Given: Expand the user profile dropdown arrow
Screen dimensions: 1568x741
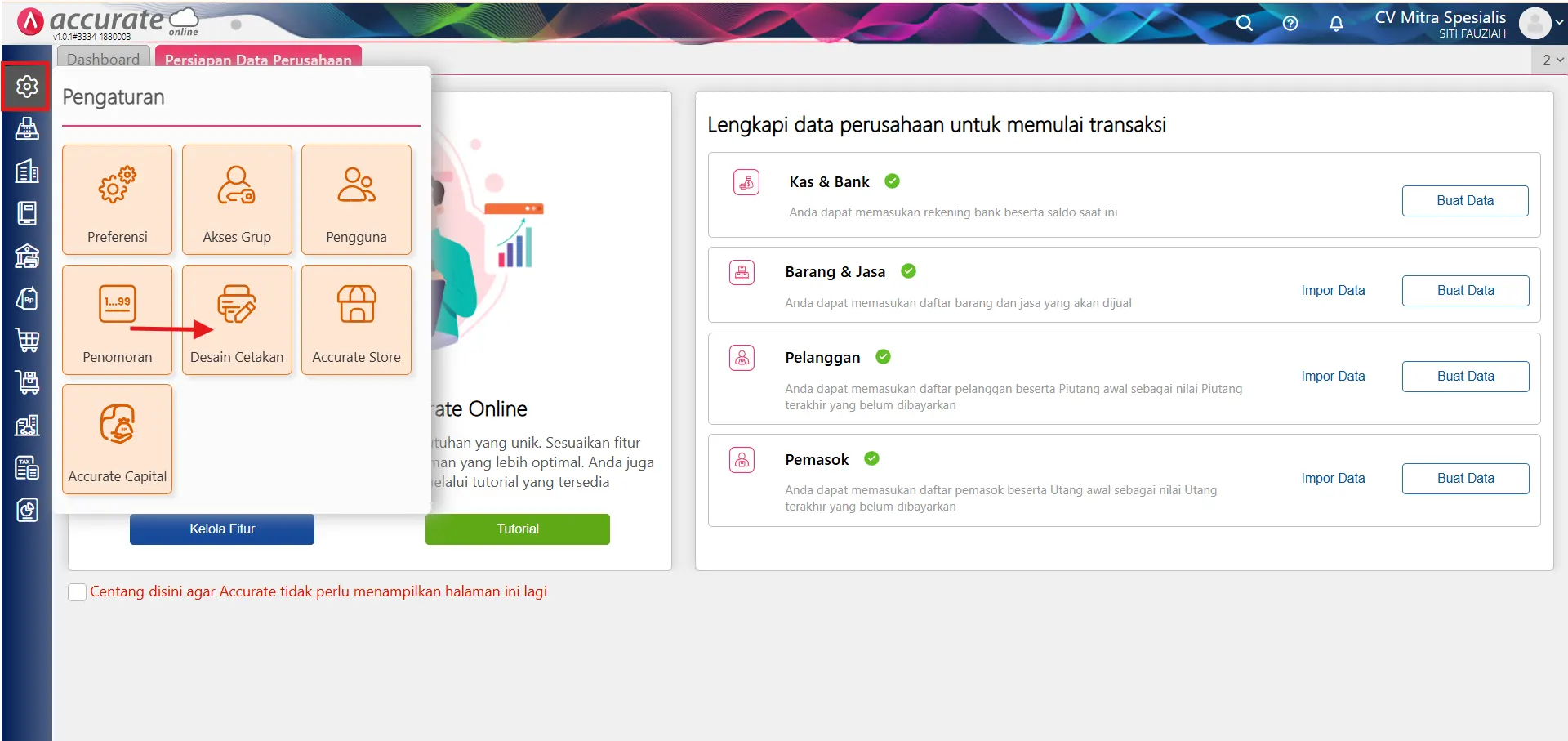Looking at the screenshot, I should (1559, 23).
